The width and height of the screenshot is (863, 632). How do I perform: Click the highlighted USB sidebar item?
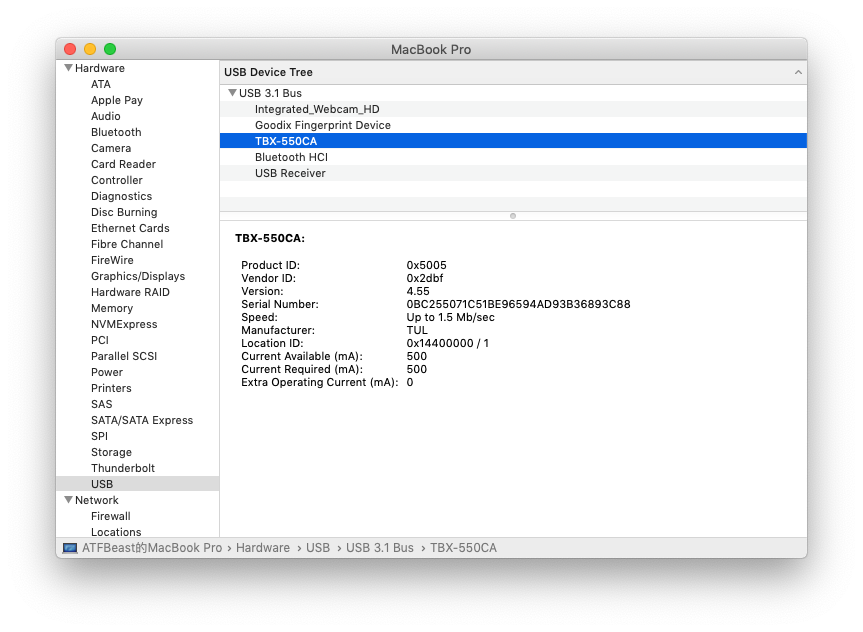pos(138,483)
